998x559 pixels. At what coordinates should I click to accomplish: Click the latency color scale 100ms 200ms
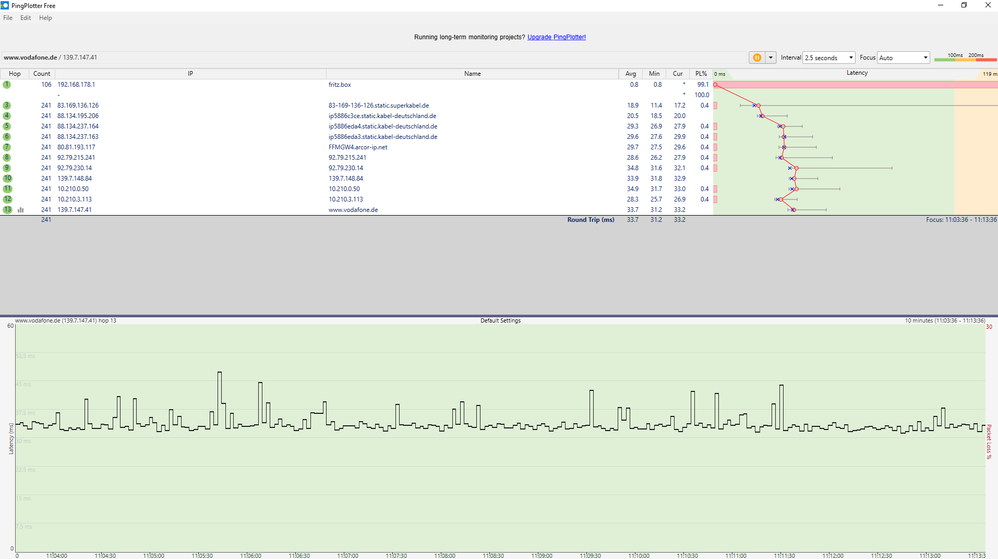point(965,57)
